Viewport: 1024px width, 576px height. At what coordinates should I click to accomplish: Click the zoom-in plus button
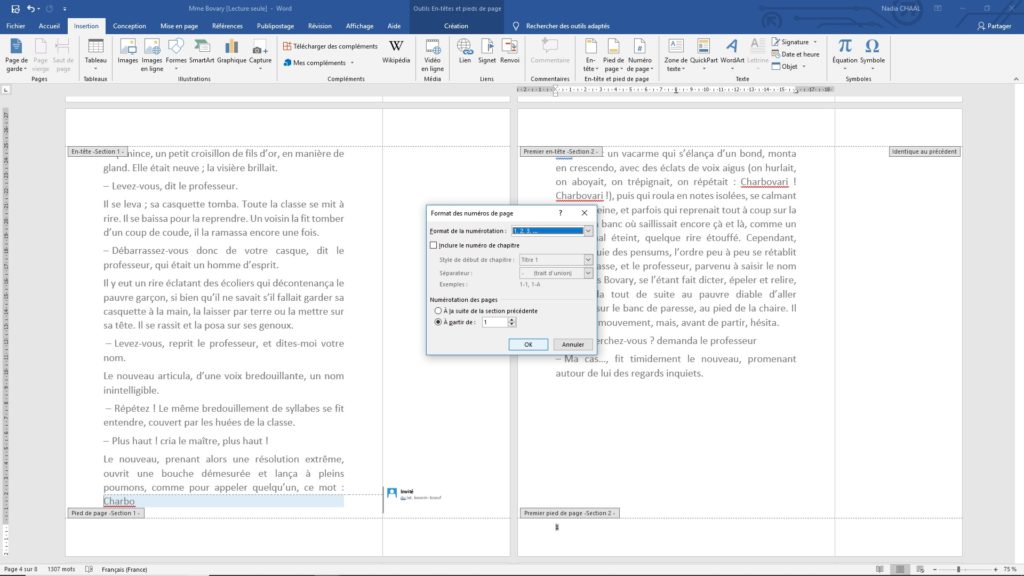995,569
